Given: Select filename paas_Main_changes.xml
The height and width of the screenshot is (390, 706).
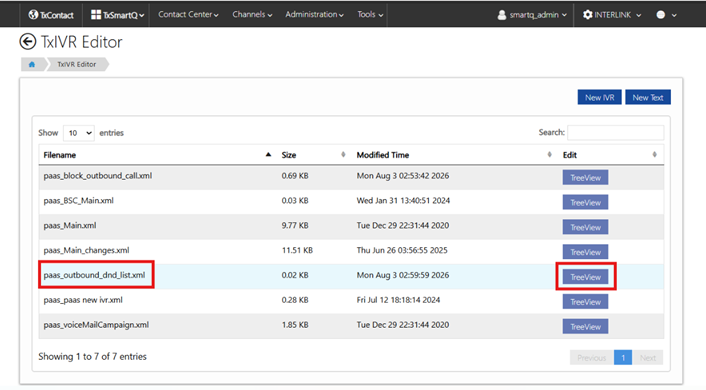Looking at the screenshot, I should point(86,250).
